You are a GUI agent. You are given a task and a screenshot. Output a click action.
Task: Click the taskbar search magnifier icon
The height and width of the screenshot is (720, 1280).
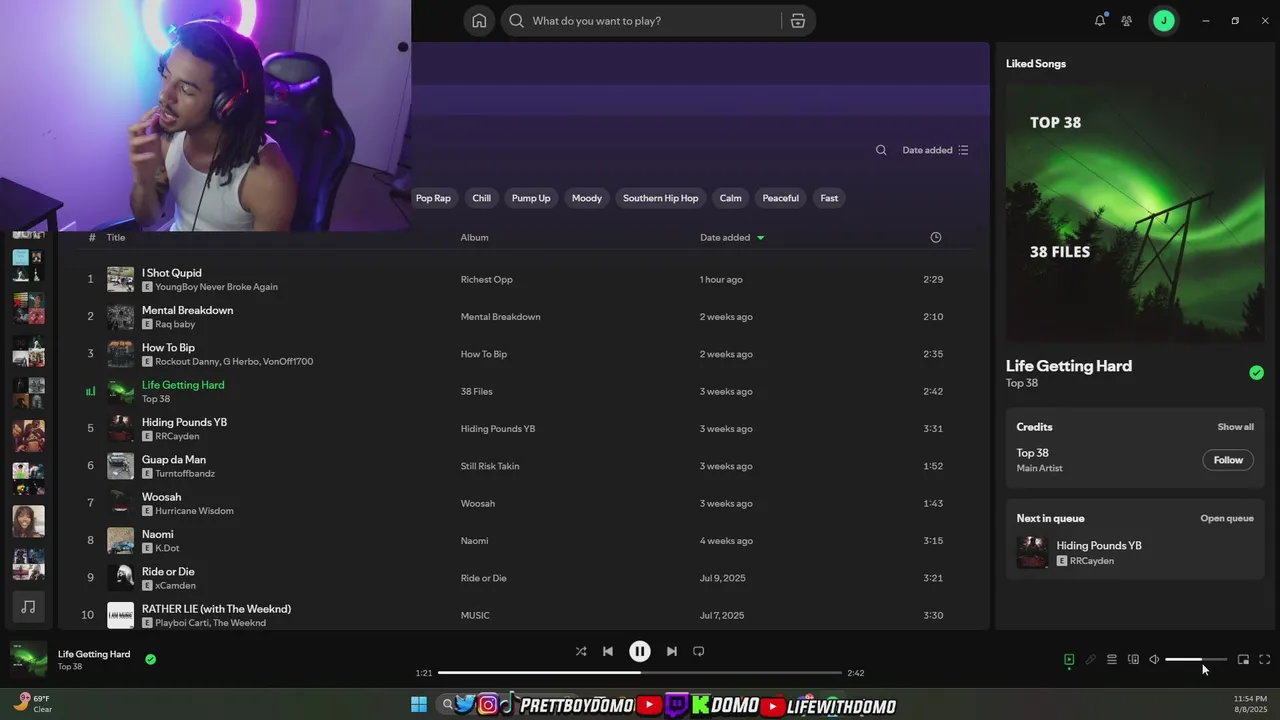coord(448,705)
